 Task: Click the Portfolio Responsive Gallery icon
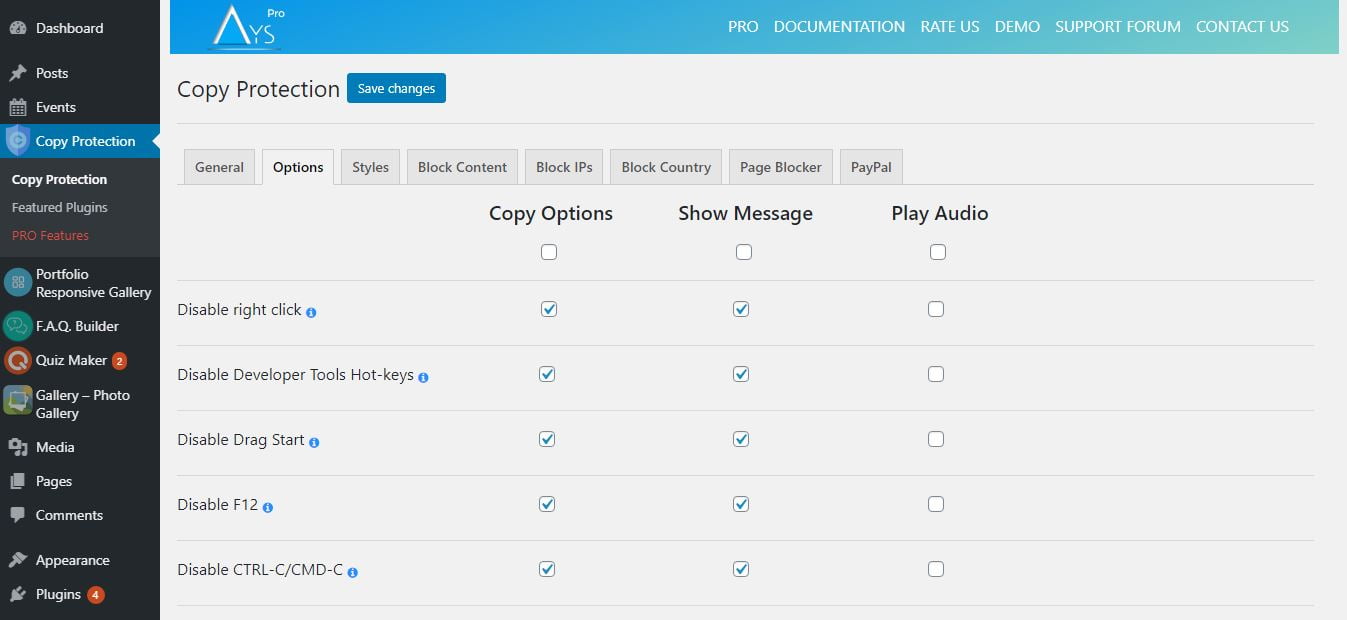[18, 283]
